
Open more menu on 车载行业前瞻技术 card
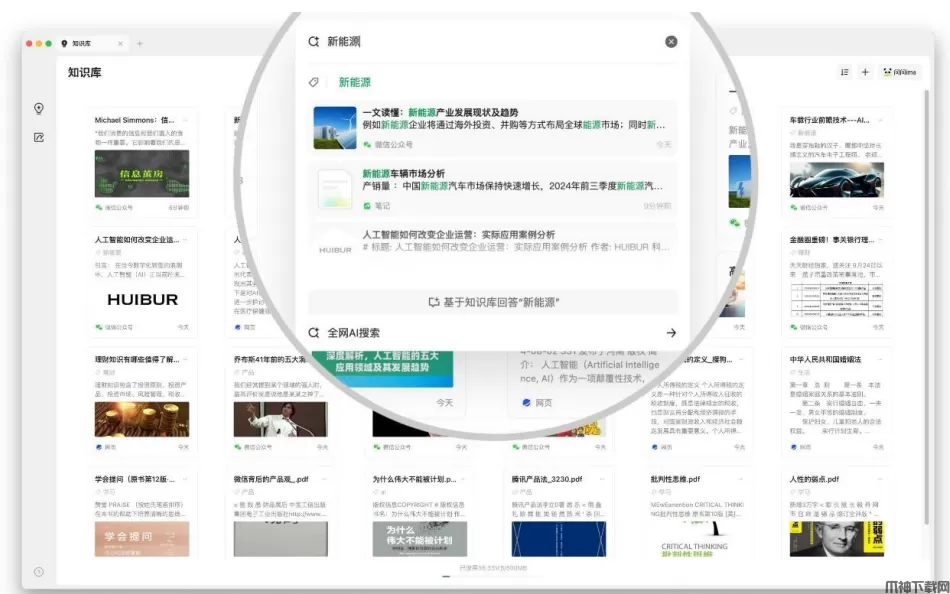(x=880, y=120)
